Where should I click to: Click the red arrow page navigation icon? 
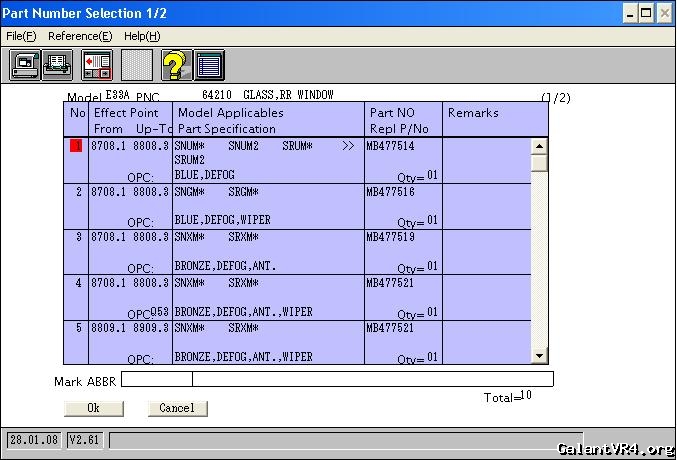tap(97, 65)
